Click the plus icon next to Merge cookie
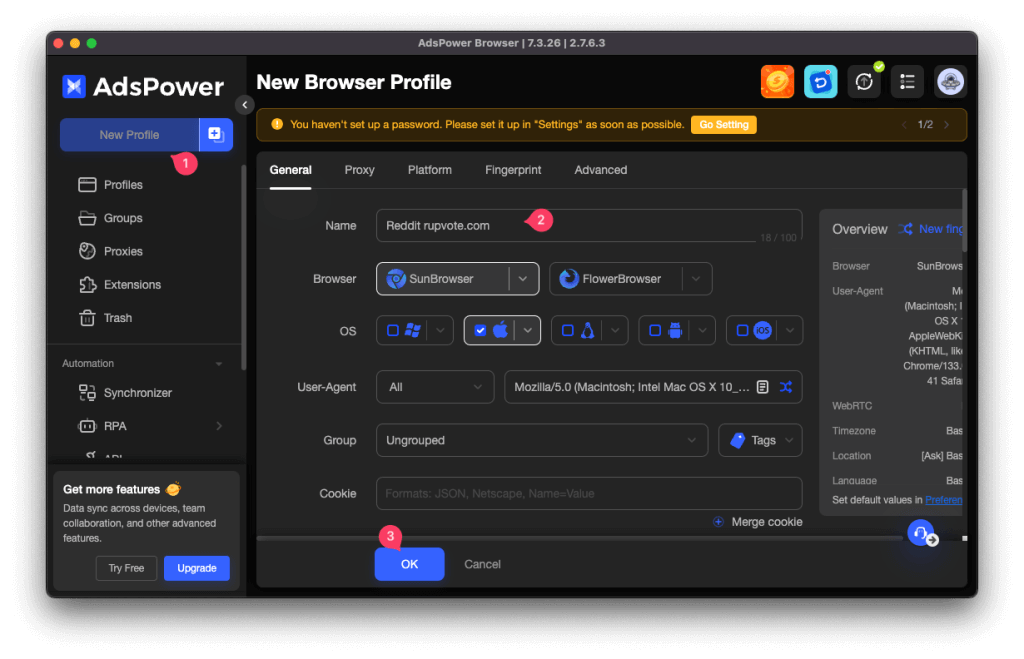 pyautogui.click(x=718, y=521)
